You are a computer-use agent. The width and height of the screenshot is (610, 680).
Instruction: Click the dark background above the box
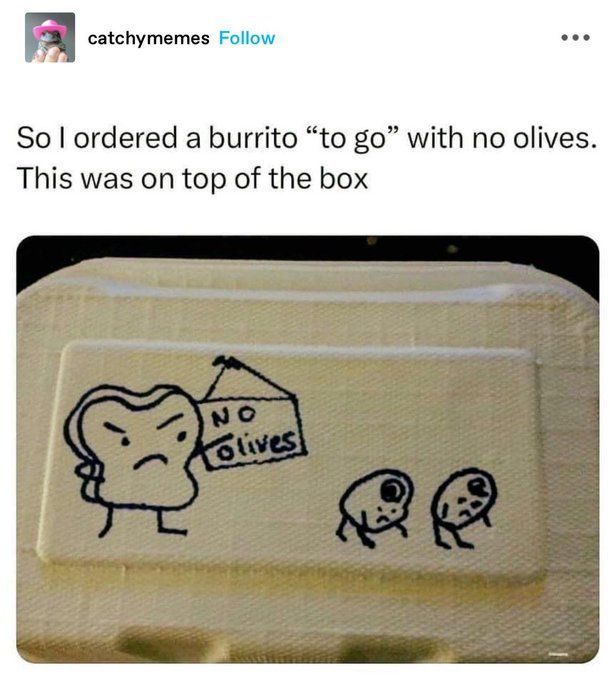point(308,248)
